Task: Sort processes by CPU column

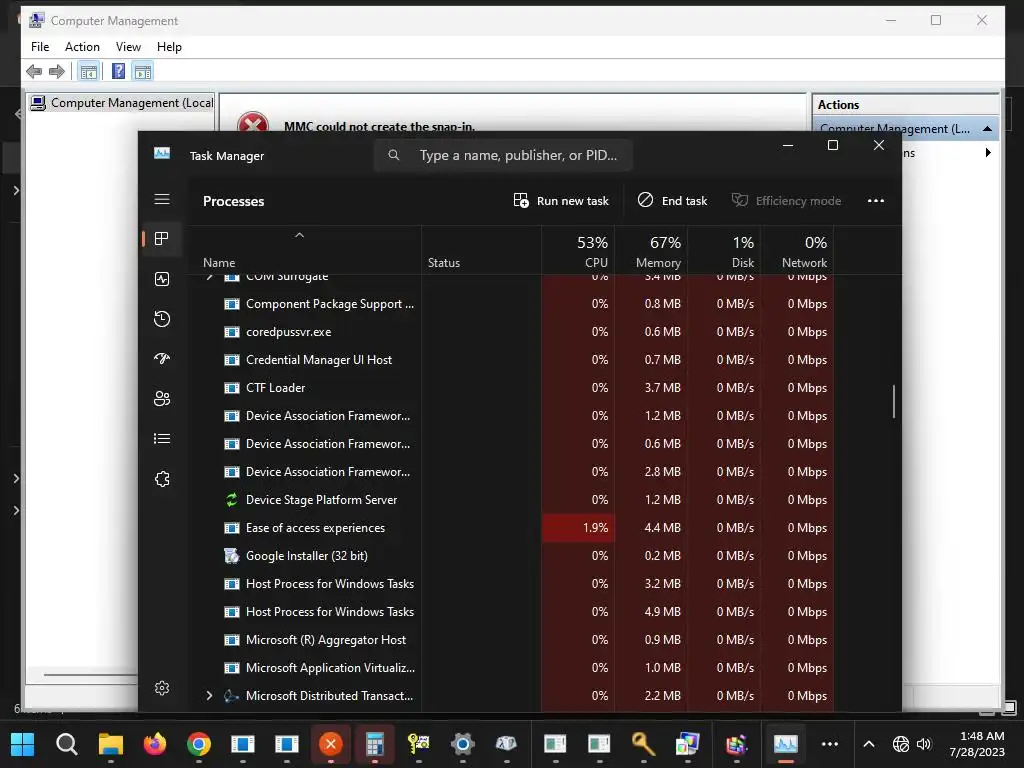Action: (x=578, y=250)
